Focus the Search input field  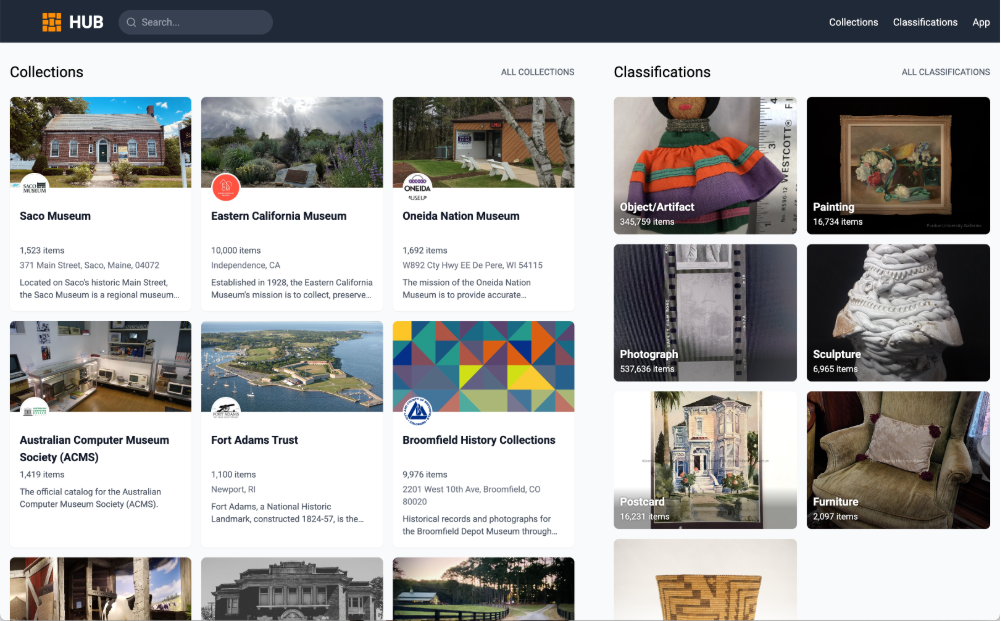(195, 22)
